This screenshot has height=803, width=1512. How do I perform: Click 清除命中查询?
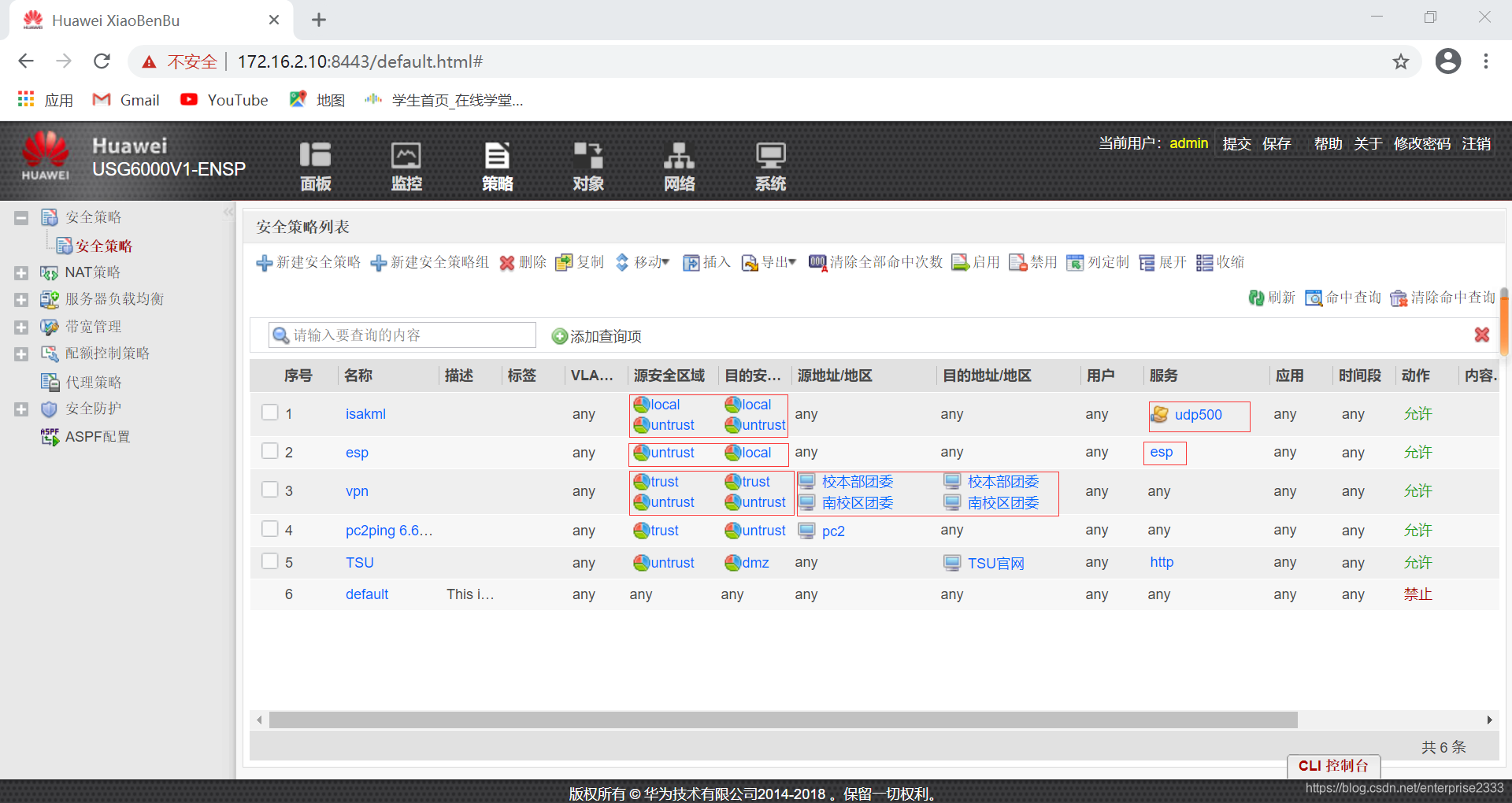click(1443, 298)
